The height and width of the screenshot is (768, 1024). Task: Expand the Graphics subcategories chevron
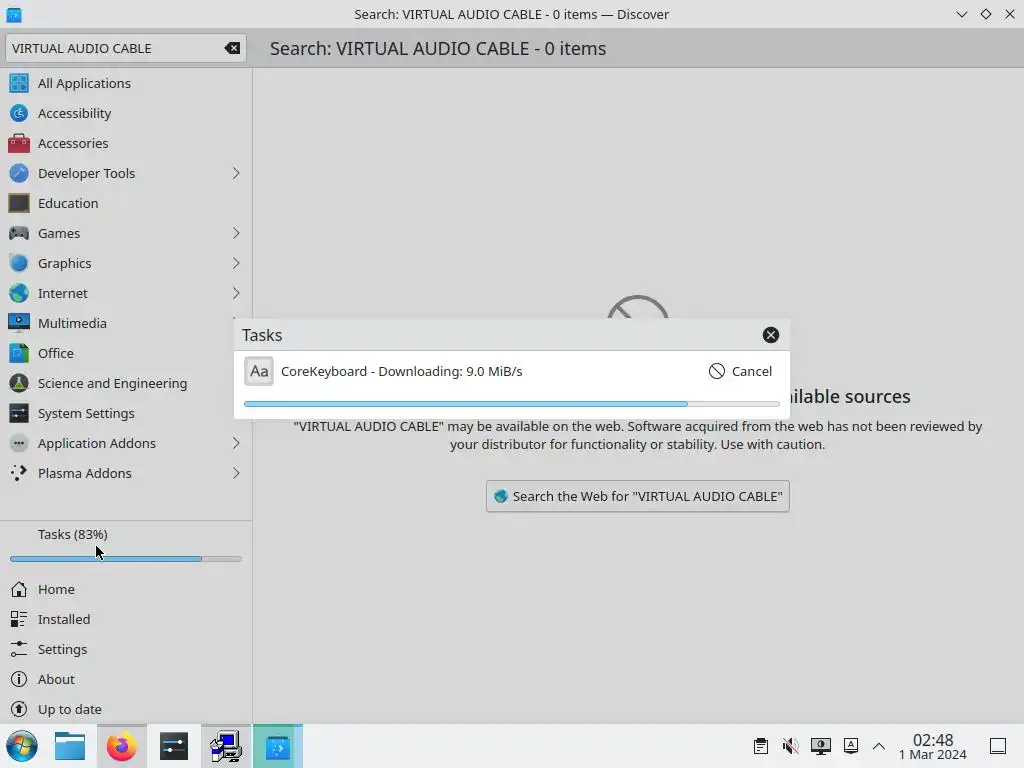pyautogui.click(x=236, y=263)
